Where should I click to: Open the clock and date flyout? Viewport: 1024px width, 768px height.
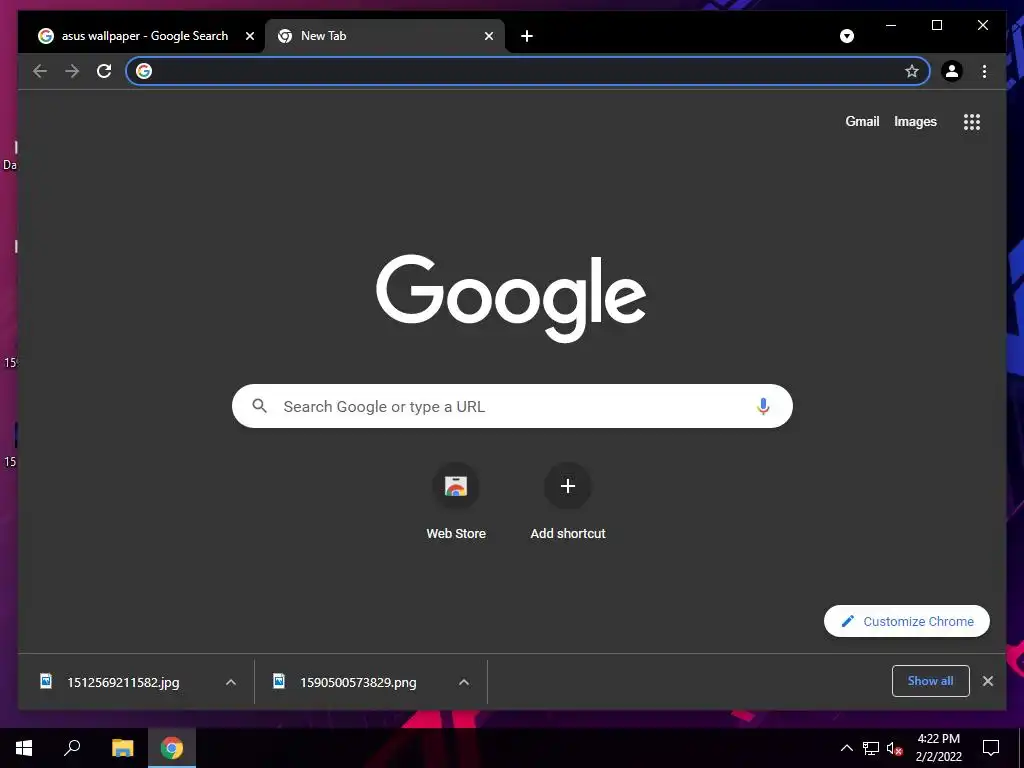coord(938,748)
